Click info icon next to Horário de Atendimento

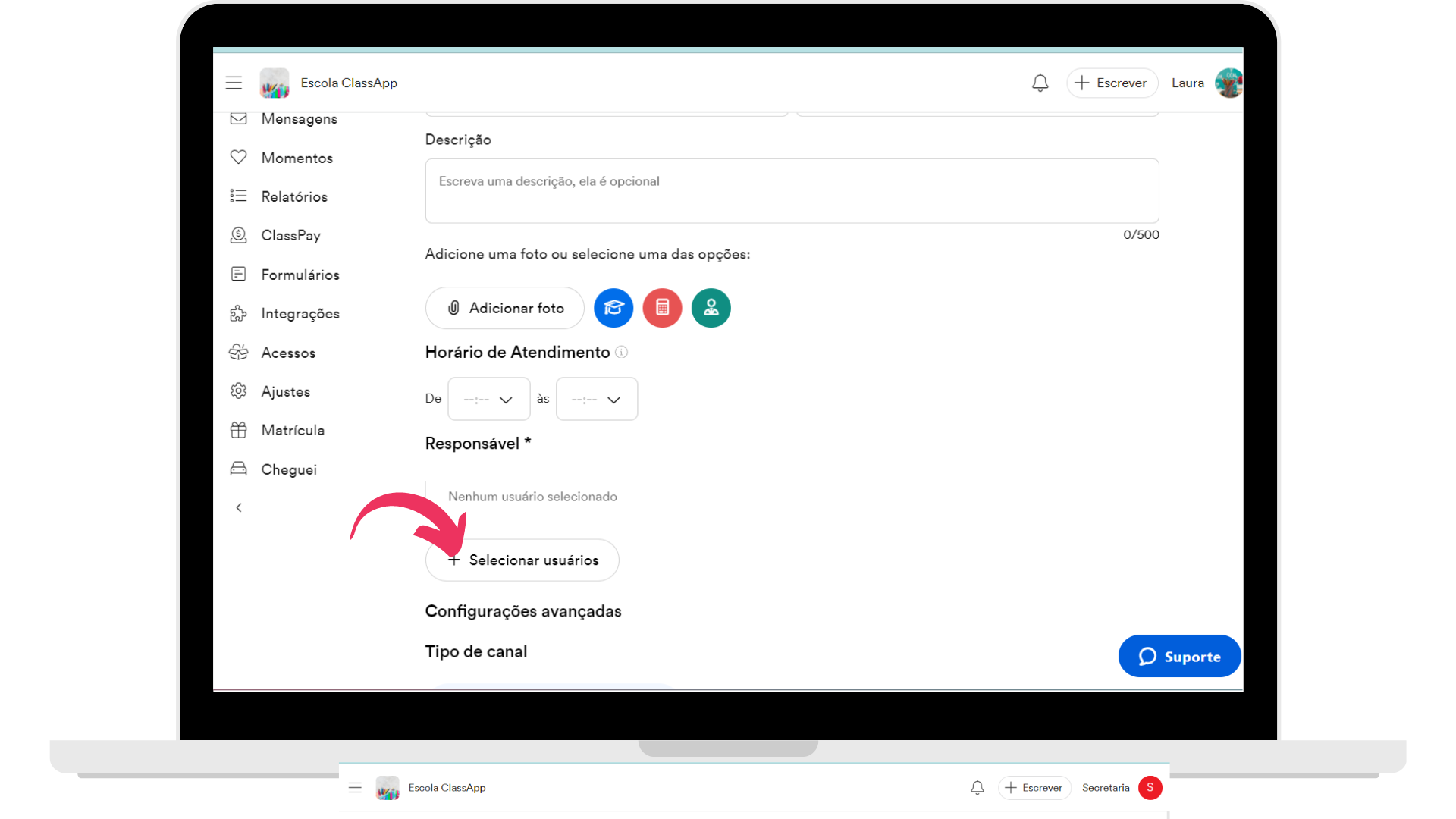(622, 352)
